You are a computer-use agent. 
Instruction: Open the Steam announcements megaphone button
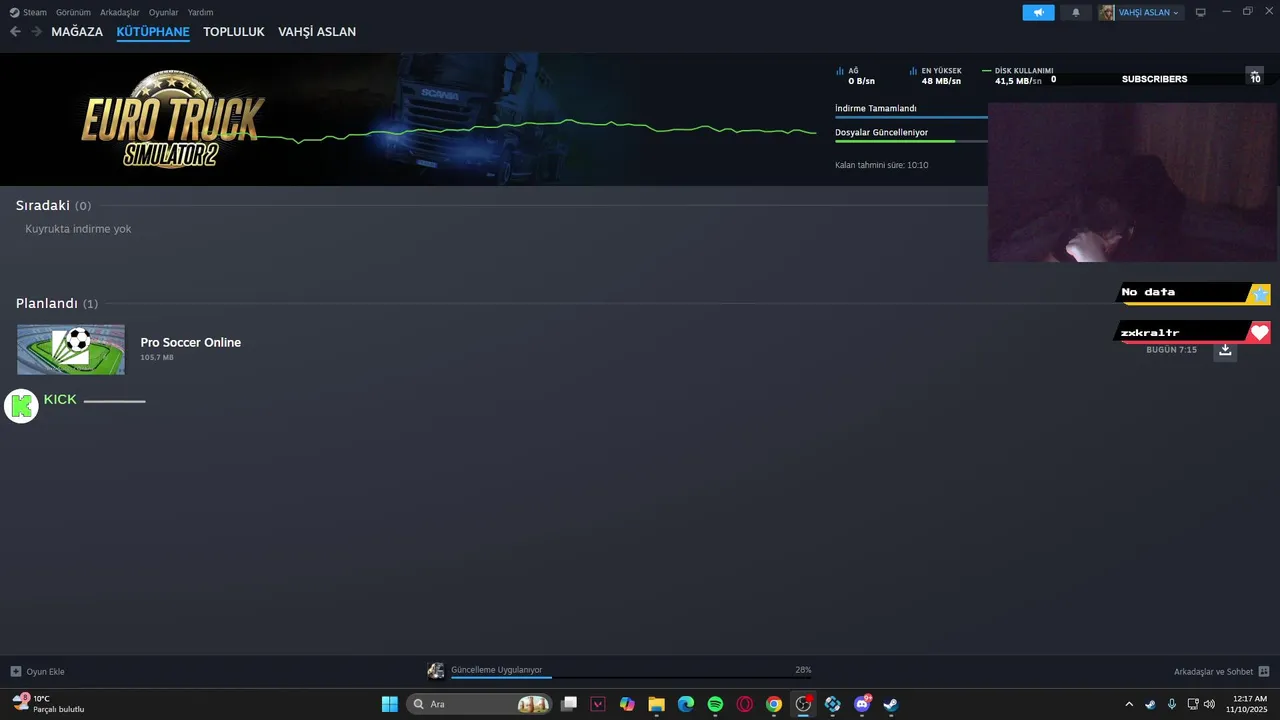(1038, 12)
